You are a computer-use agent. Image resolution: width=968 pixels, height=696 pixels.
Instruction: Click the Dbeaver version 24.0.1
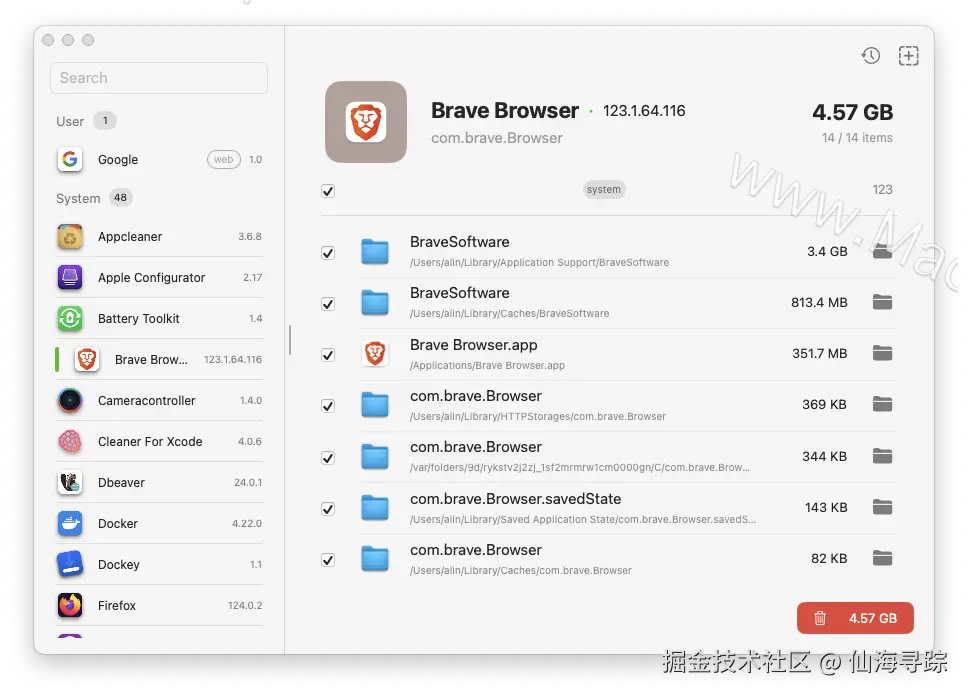248,482
